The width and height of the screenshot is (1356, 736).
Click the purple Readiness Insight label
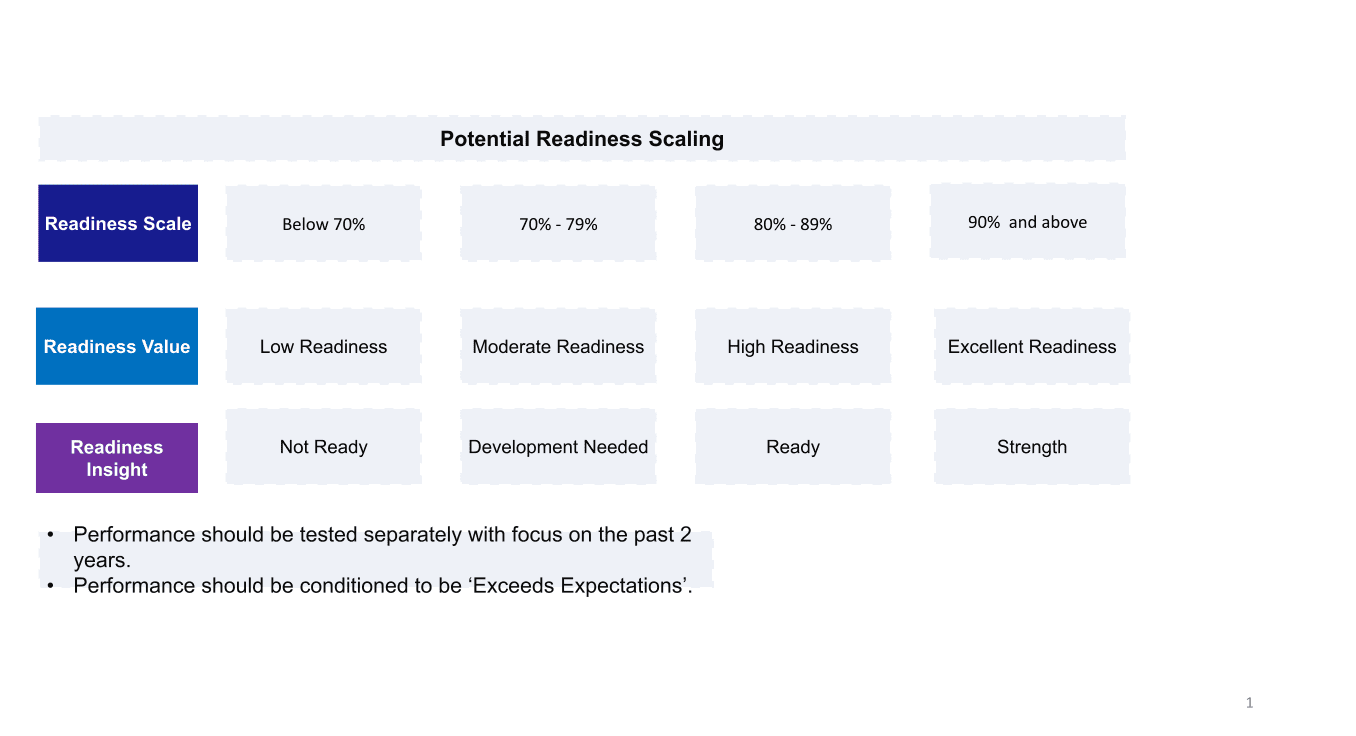point(117,458)
